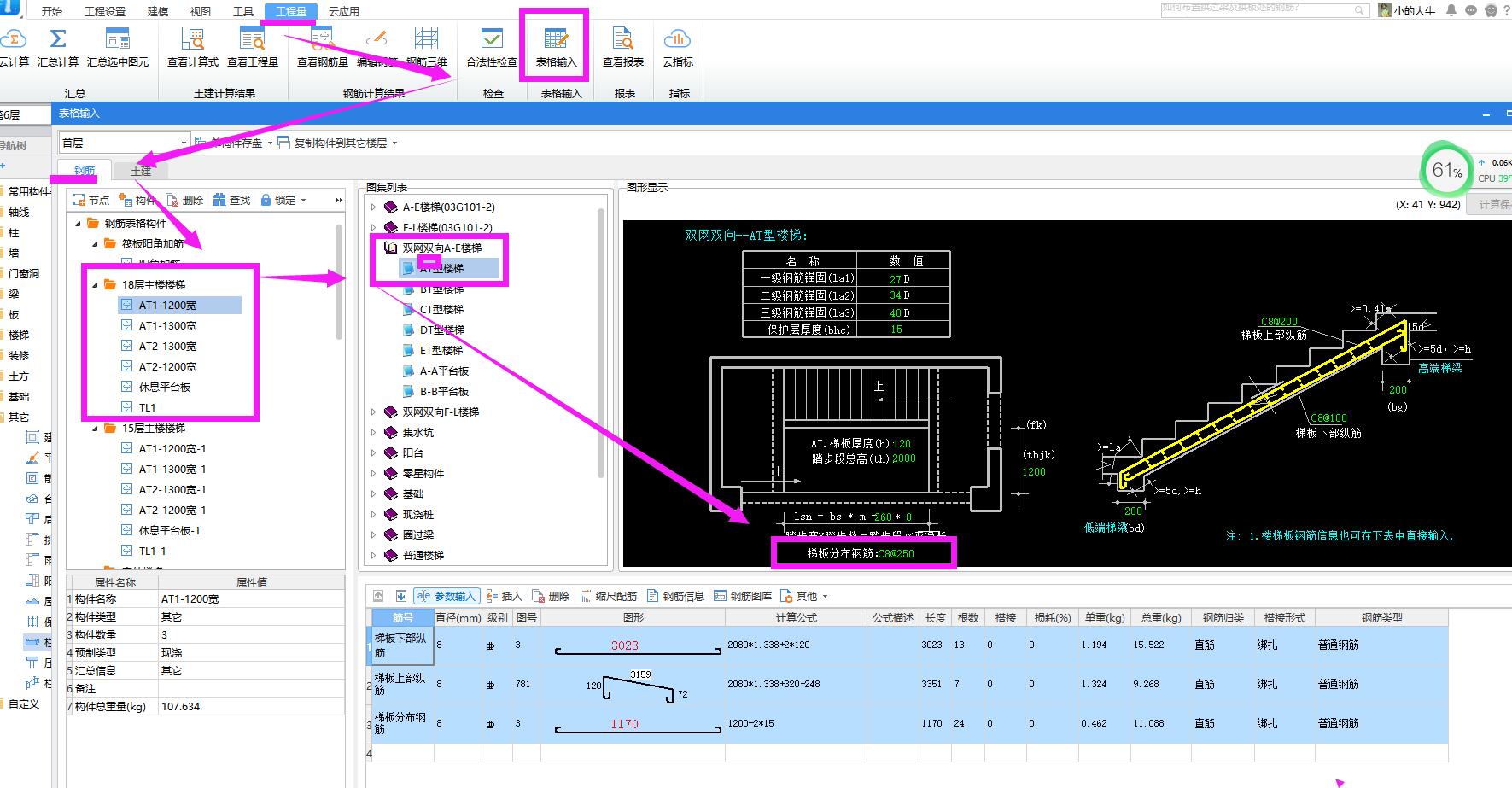Switch to the 土建 tab
This screenshot has width=1512, height=788.
(x=141, y=171)
